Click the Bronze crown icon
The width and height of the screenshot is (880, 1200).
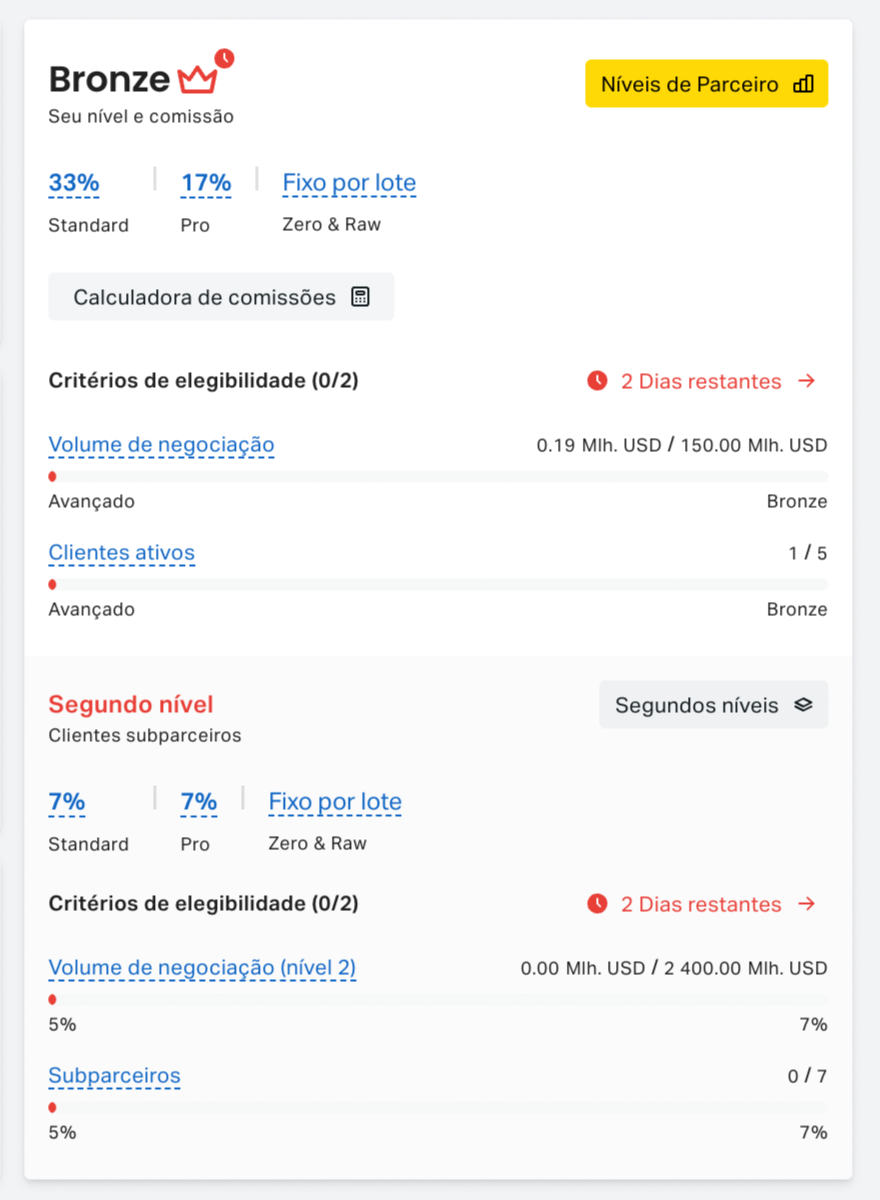click(x=198, y=79)
